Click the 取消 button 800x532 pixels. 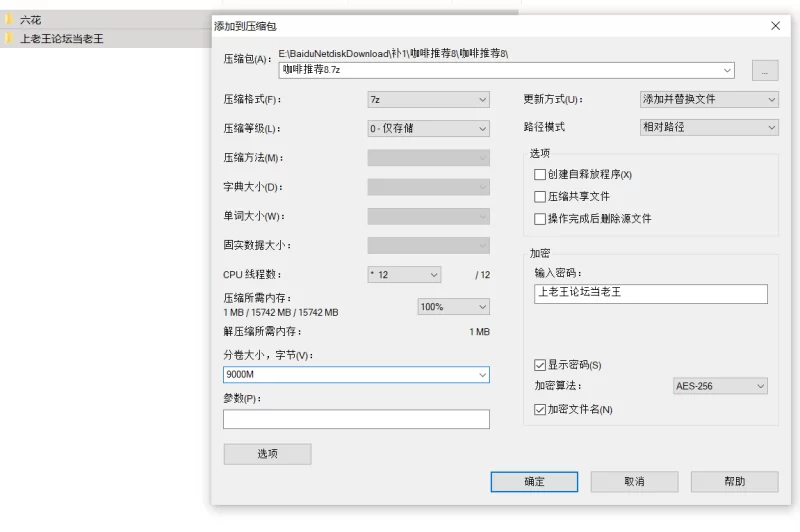tap(634, 482)
